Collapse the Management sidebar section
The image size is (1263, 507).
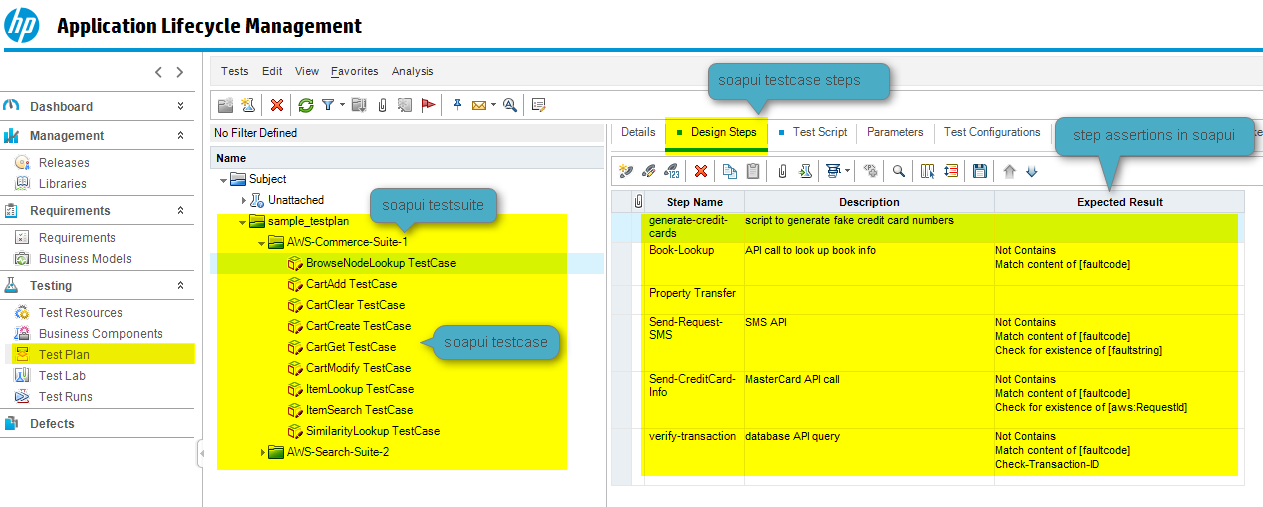click(180, 135)
